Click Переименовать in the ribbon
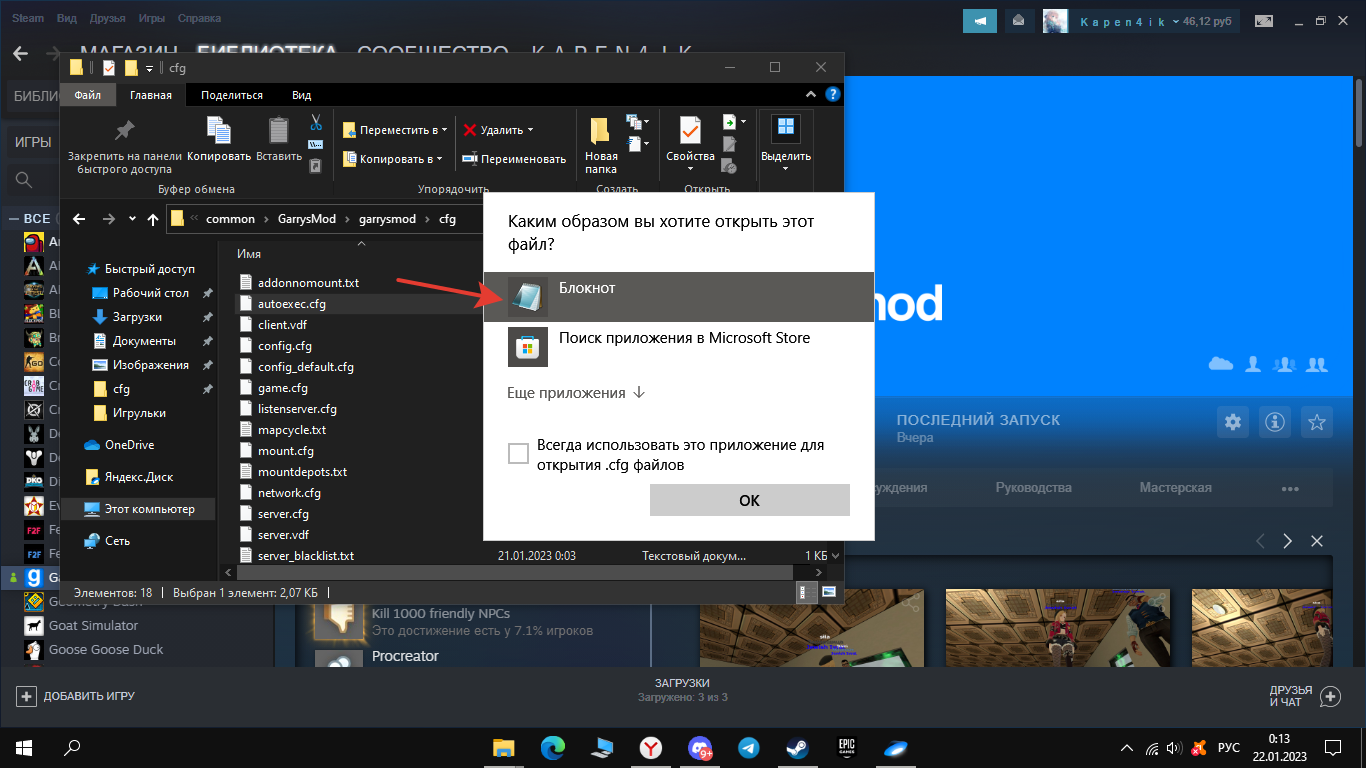 coord(514,158)
